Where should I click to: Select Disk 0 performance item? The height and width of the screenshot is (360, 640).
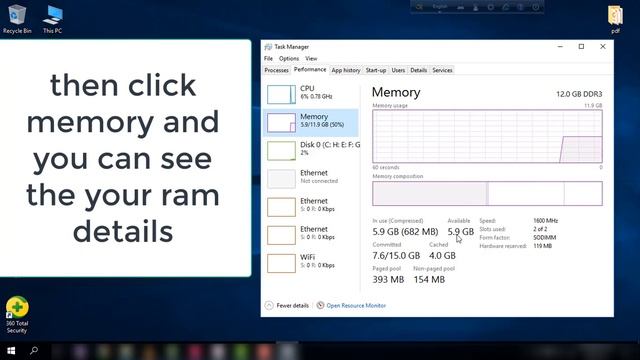pyautogui.click(x=311, y=150)
